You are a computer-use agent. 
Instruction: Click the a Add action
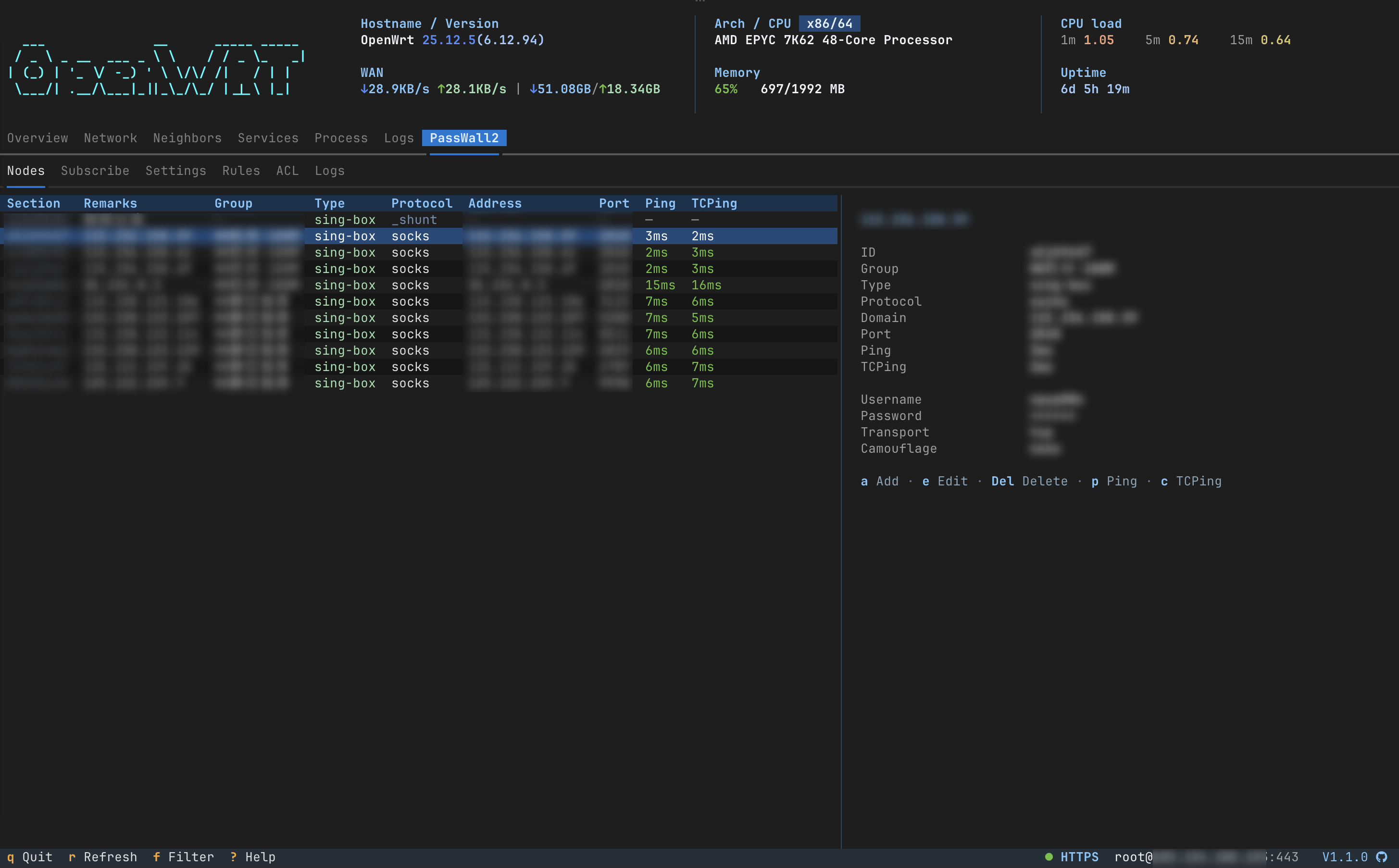click(x=879, y=482)
